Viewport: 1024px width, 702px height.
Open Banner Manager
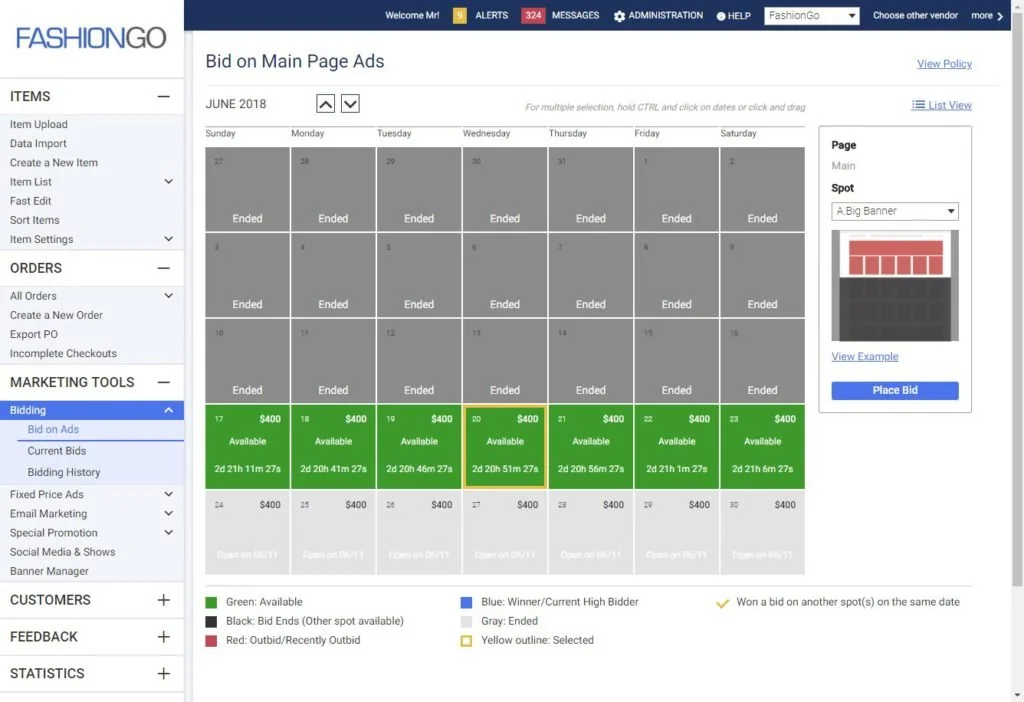pos(49,571)
